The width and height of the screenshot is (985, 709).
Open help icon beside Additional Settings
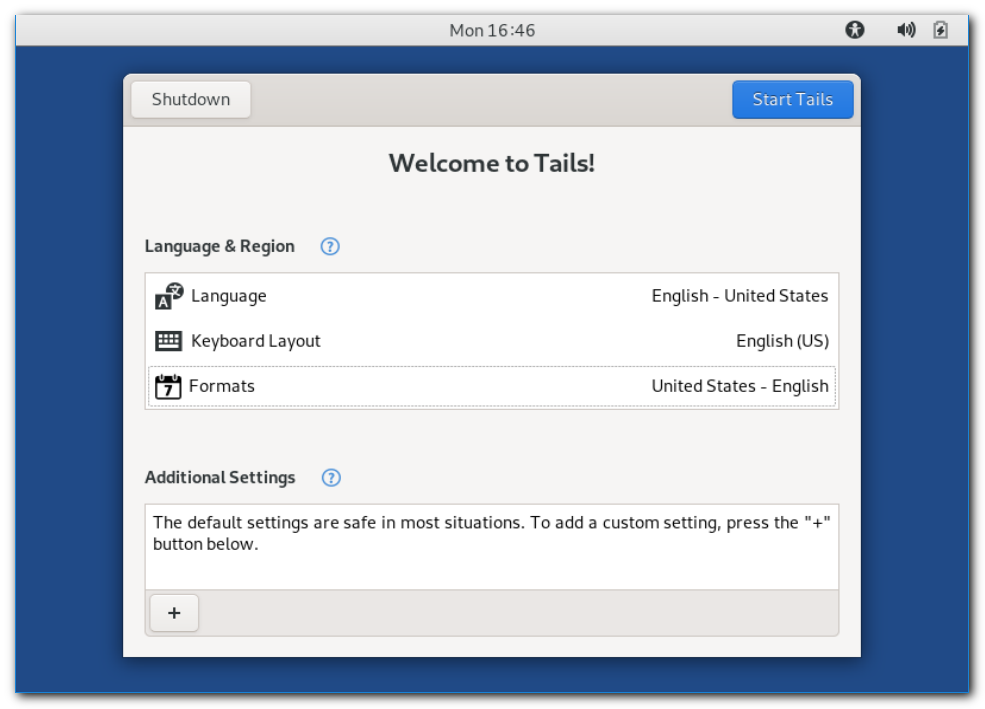point(331,477)
